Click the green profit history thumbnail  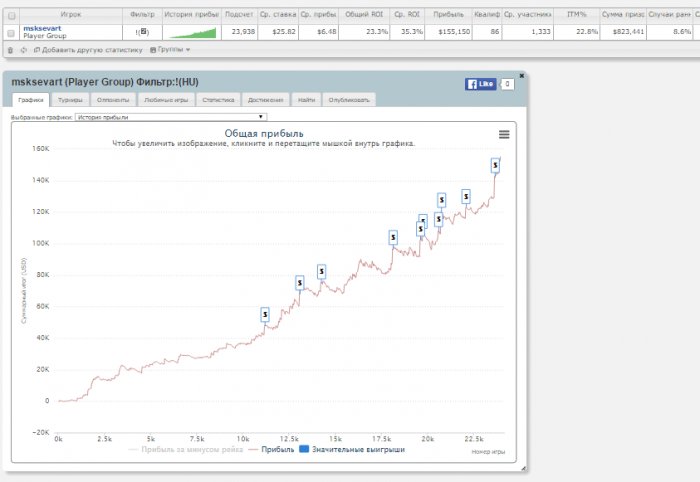tap(192, 33)
